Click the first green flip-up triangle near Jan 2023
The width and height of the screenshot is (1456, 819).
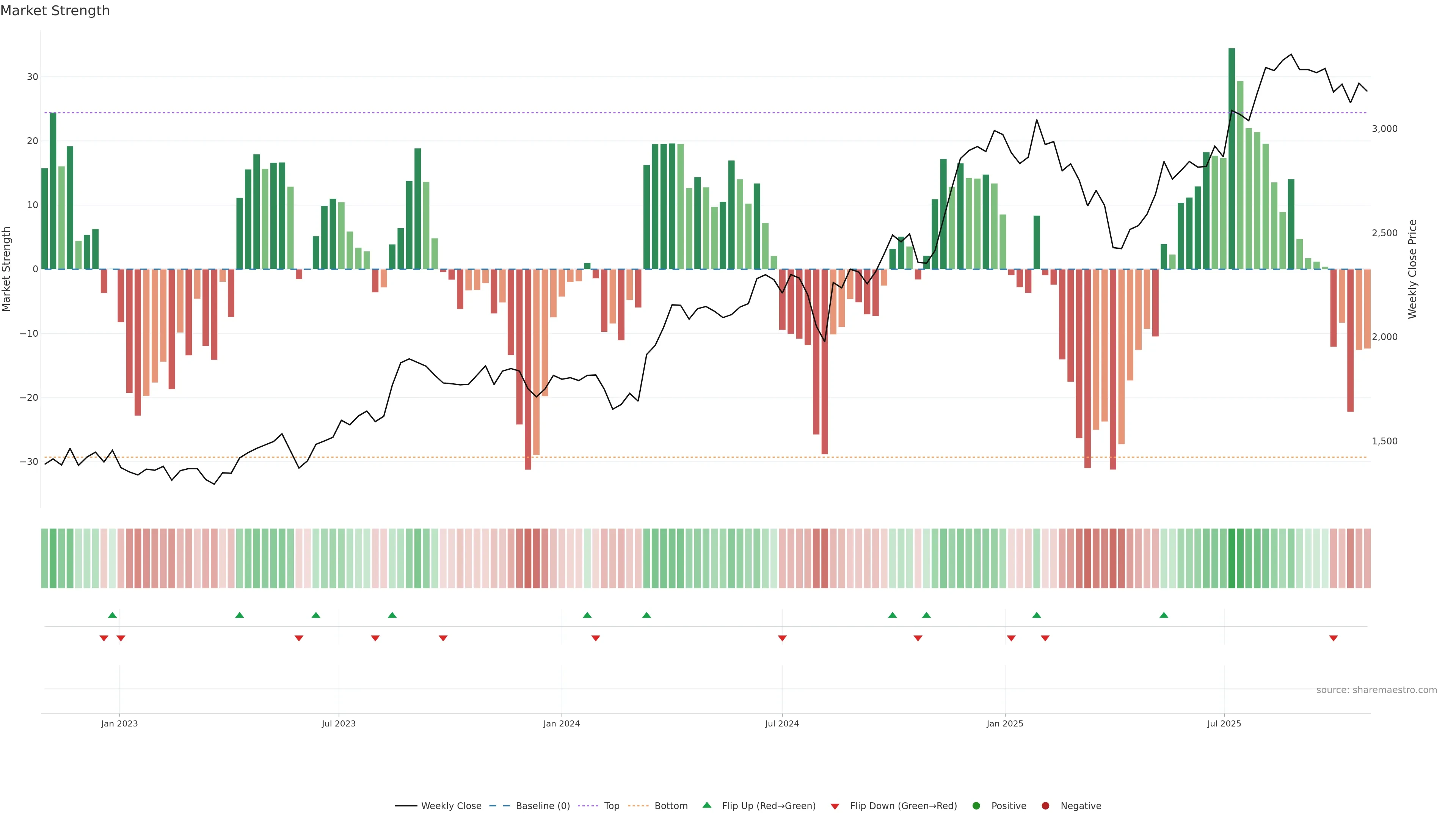click(113, 615)
